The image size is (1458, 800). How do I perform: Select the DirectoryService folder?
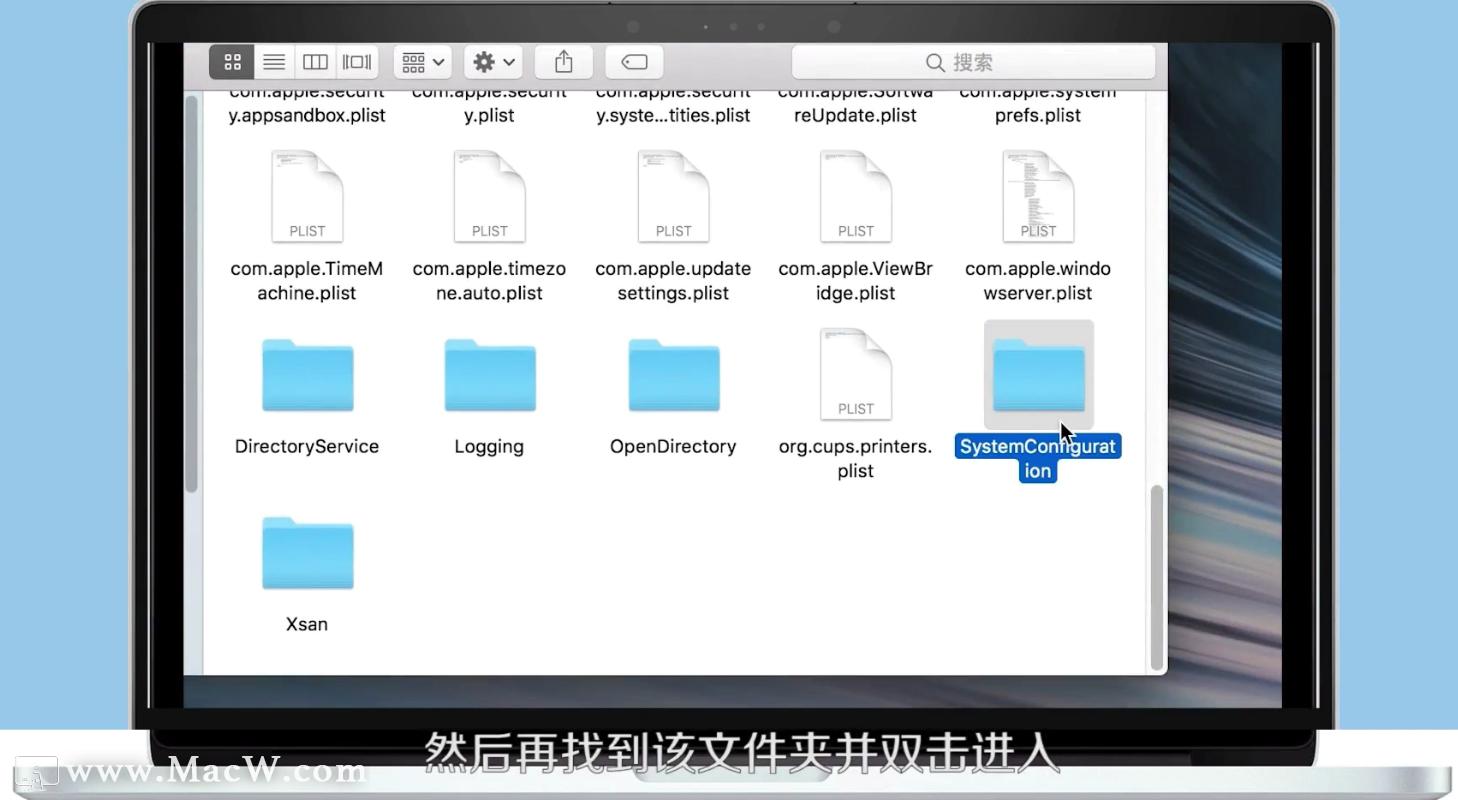pyautogui.click(x=306, y=375)
